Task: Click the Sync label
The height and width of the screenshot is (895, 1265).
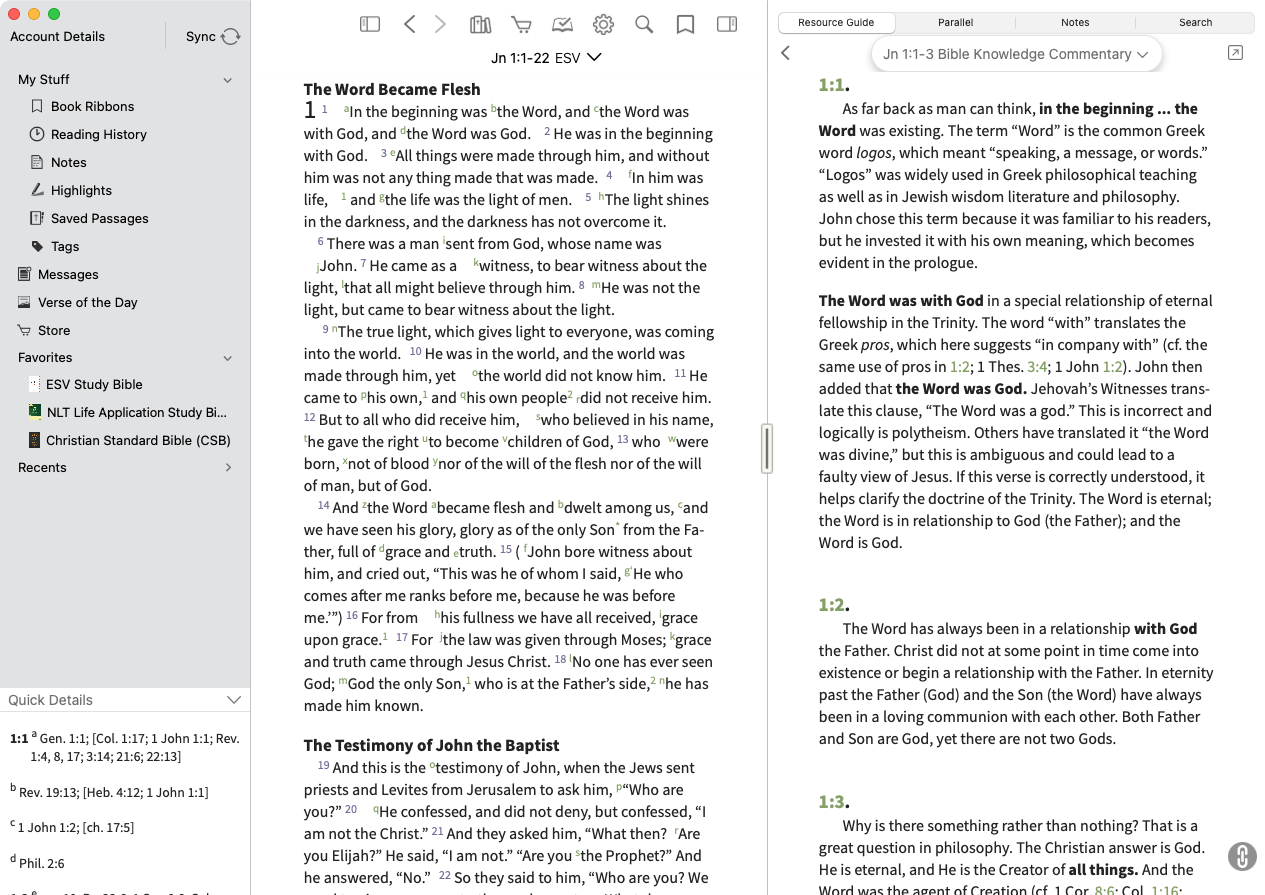Action: [201, 36]
